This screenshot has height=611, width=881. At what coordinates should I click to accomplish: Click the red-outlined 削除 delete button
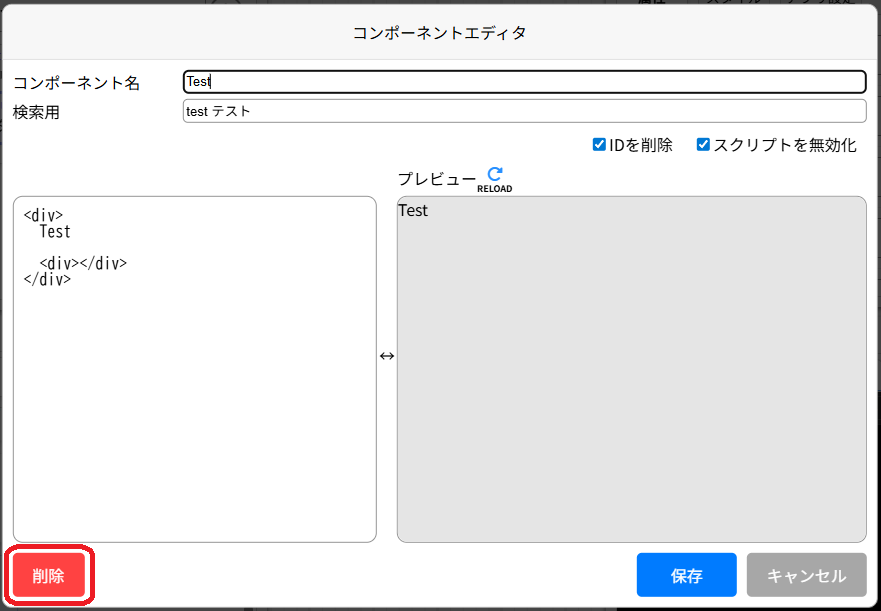tap(48, 575)
